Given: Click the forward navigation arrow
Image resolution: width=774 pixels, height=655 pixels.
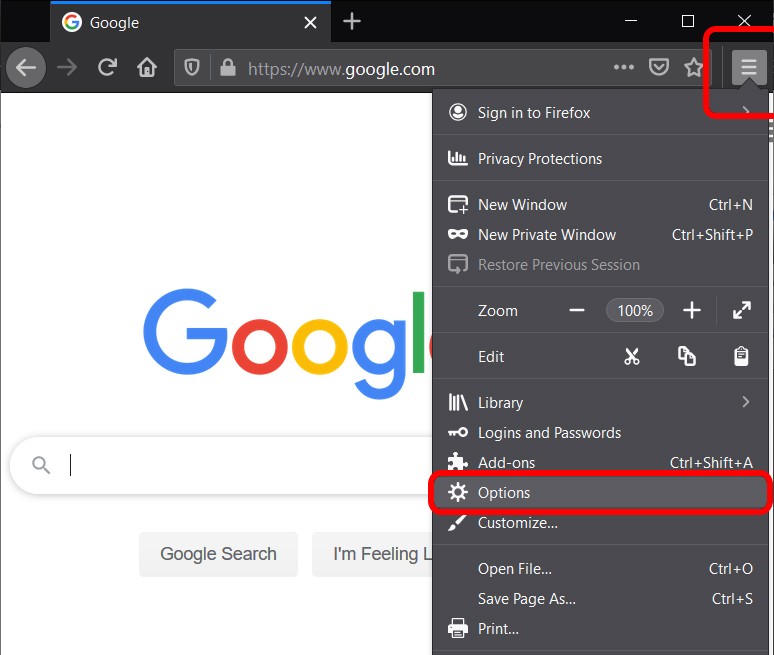Looking at the screenshot, I should pyautogui.click(x=67, y=68).
